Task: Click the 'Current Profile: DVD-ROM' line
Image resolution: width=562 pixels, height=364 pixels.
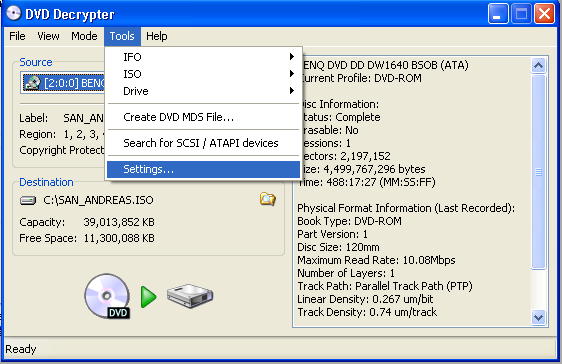Action: click(361, 78)
